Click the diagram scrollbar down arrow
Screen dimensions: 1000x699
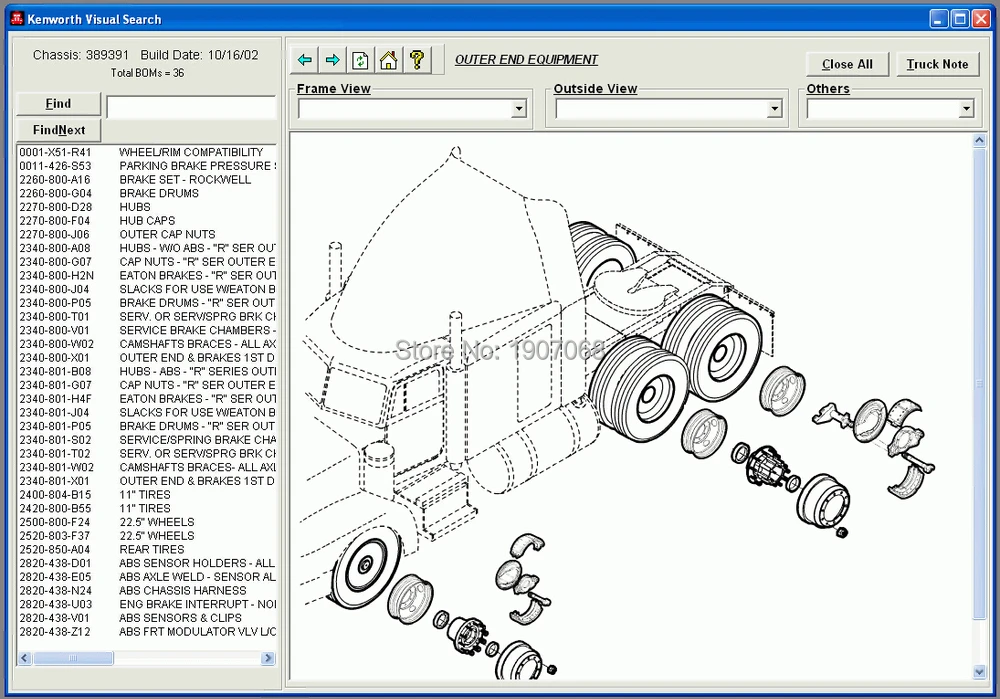click(980, 672)
